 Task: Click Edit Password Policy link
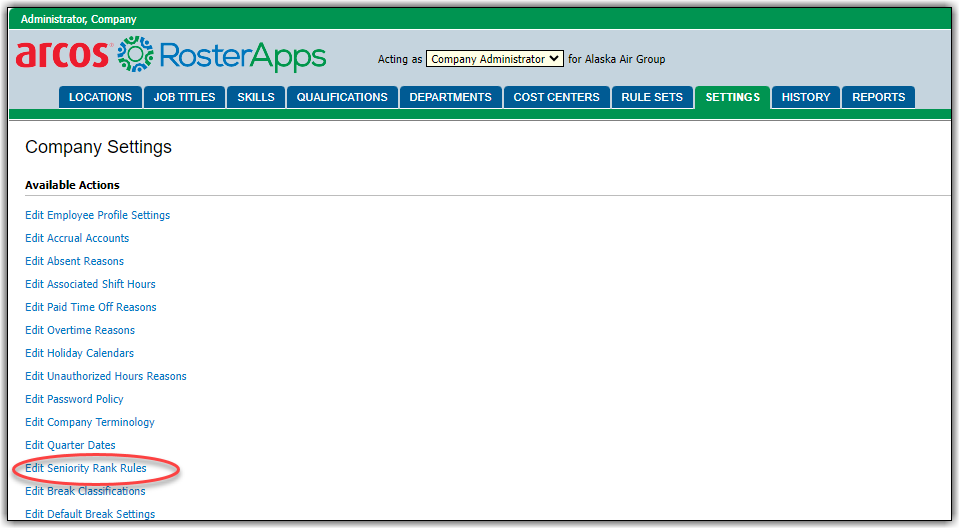pos(74,399)
